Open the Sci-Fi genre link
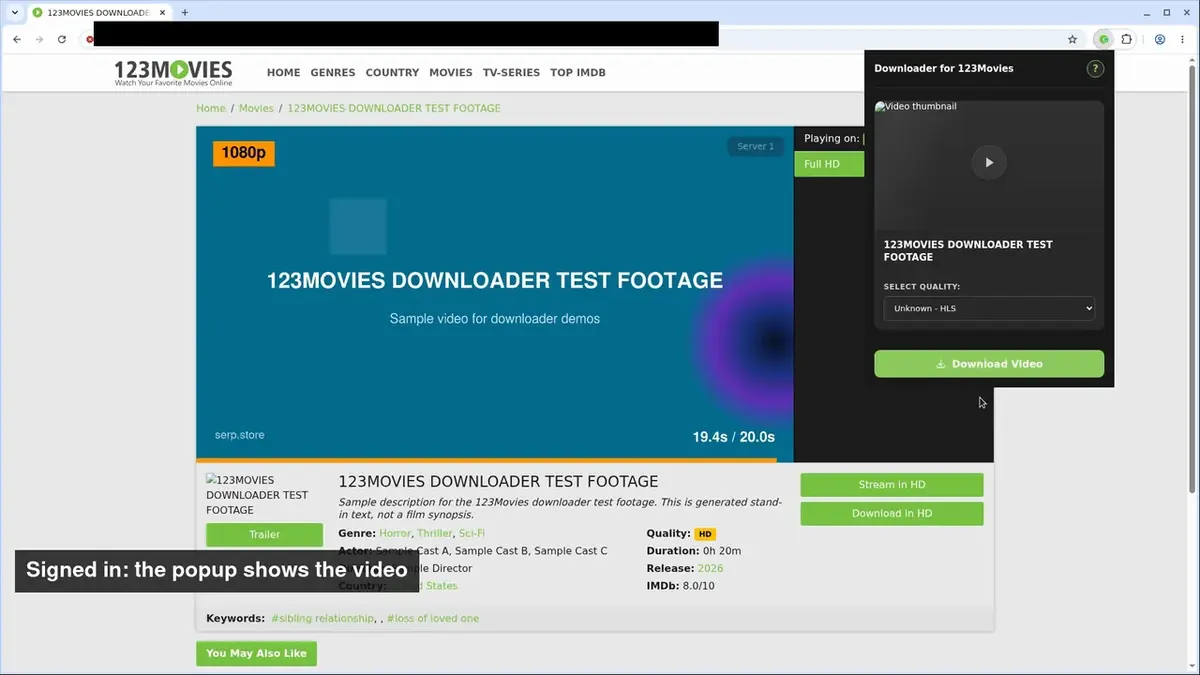Screen dimensions: 1200x675 (x=472, y=534)
